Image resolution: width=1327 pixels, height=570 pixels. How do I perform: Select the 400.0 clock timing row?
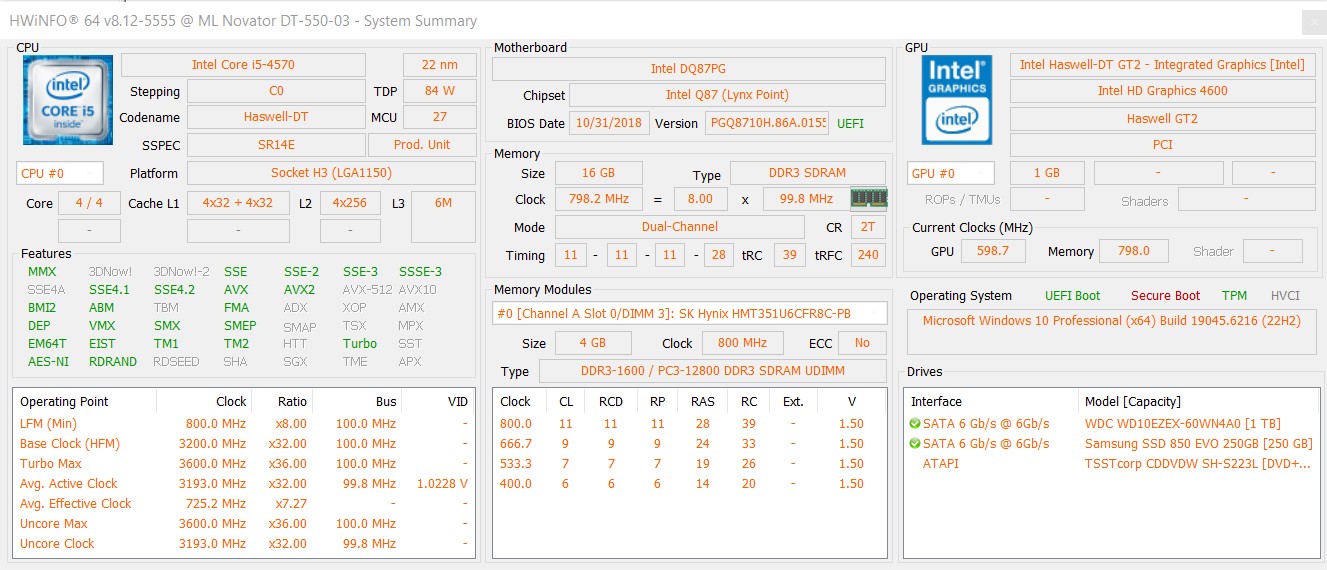[x=690, y=483]
